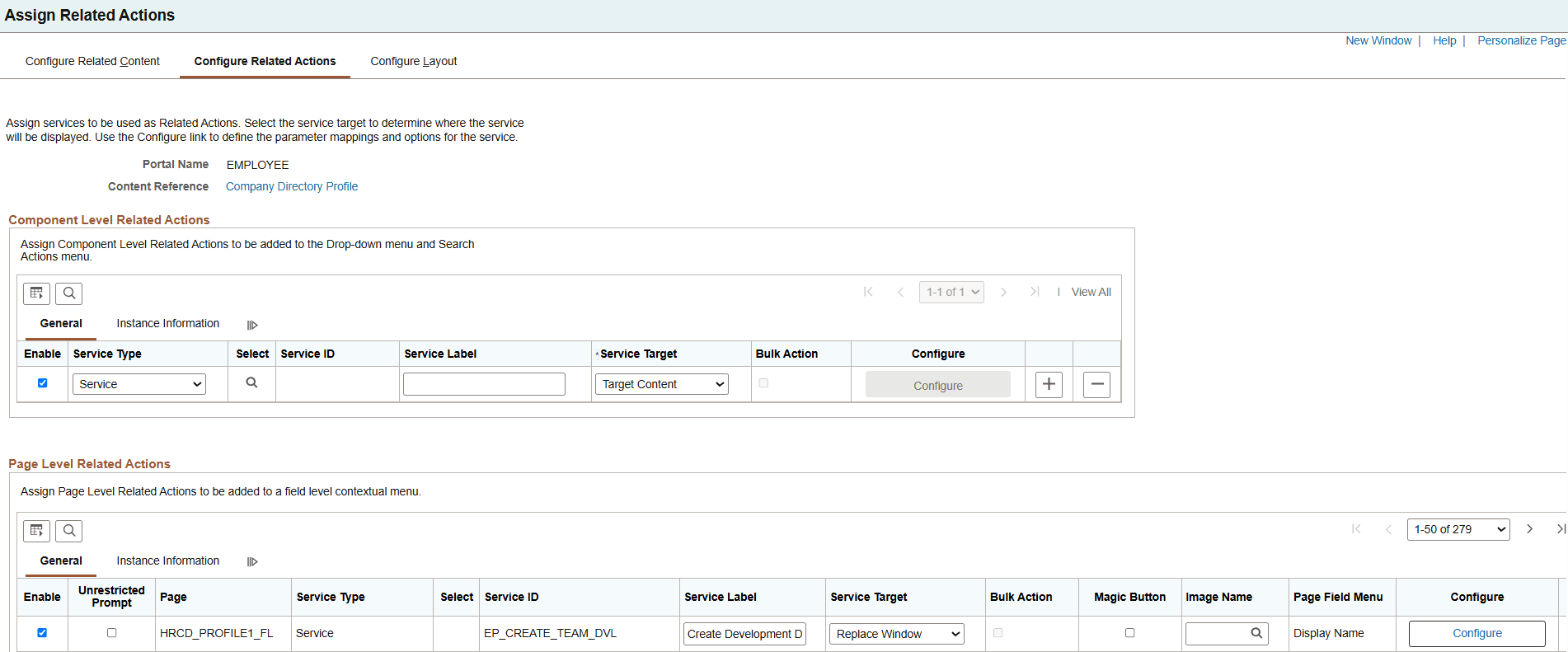The image size is (1568, 652).
Task: Select the Configure Related Actions tab
Action: click(265, 61)
